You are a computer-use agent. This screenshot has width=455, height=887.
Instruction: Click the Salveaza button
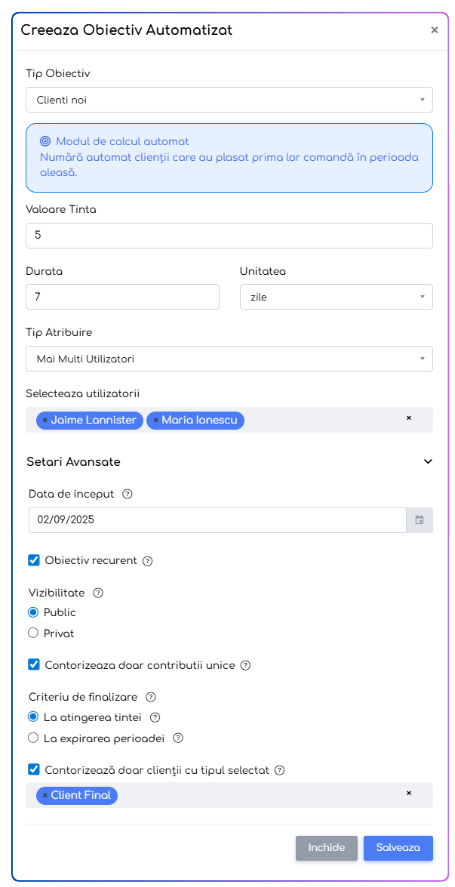[x=398, y=848]
